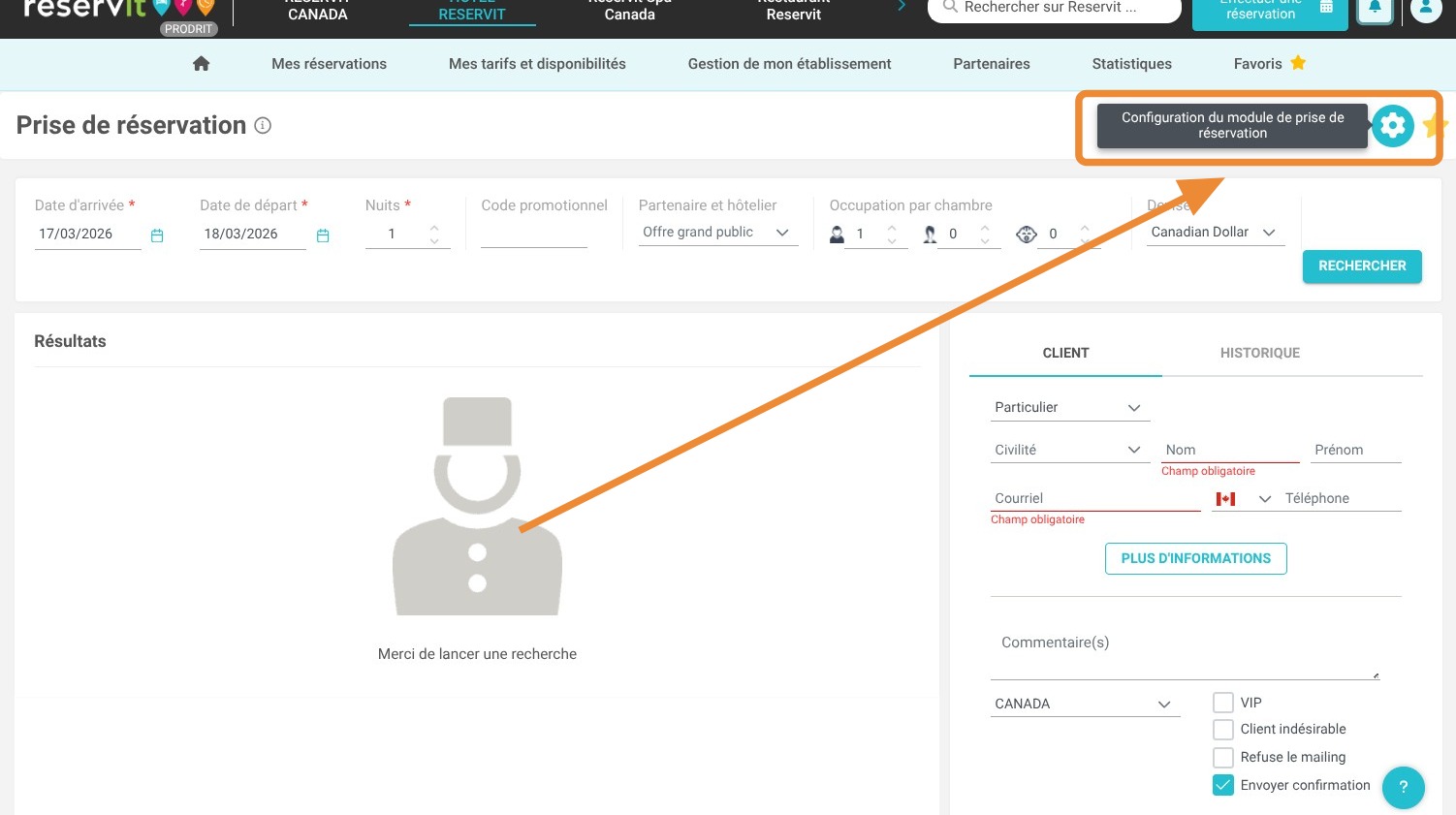Screen dimensions: 1456x815
Task: Increase the adults count with the up arrow
Action: point(892,228)
